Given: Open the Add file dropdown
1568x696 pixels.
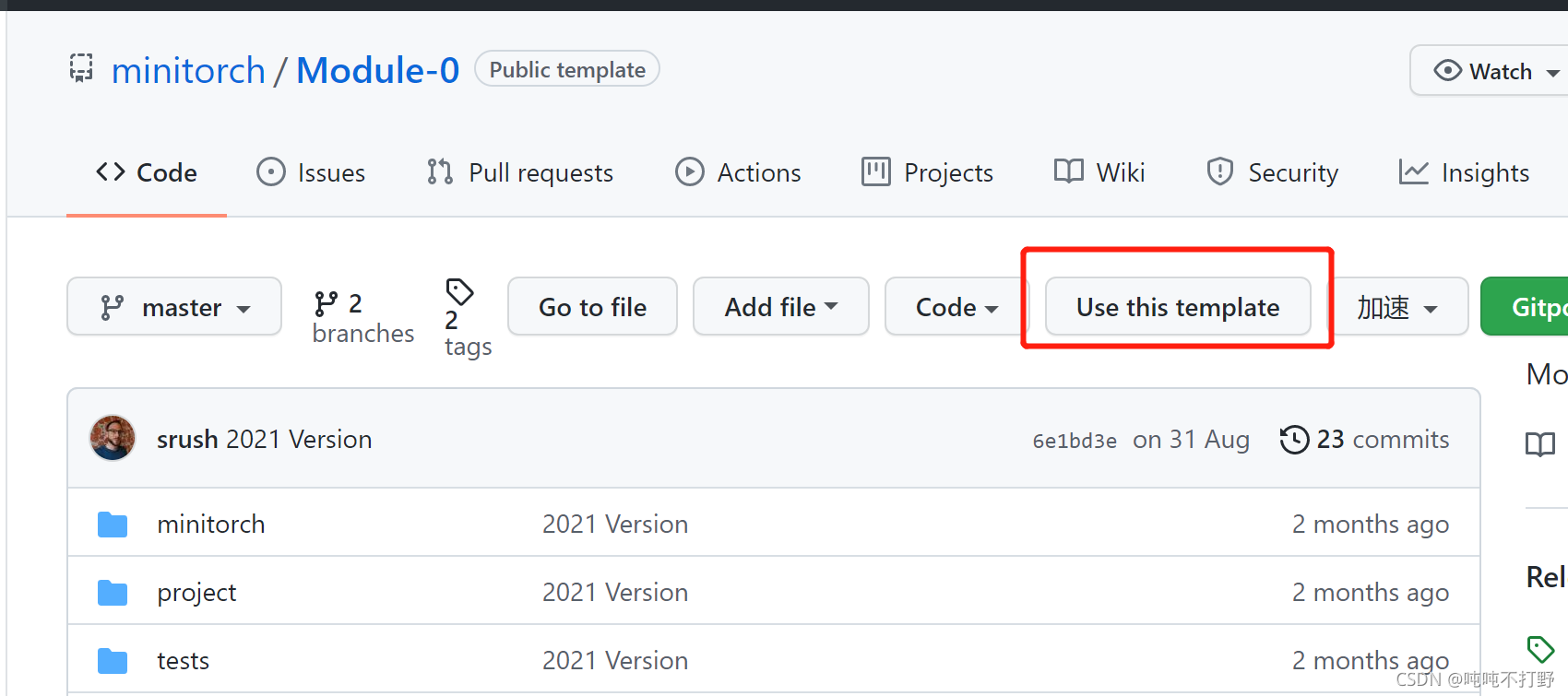Looking at the screenshot, I should point(781,306).
